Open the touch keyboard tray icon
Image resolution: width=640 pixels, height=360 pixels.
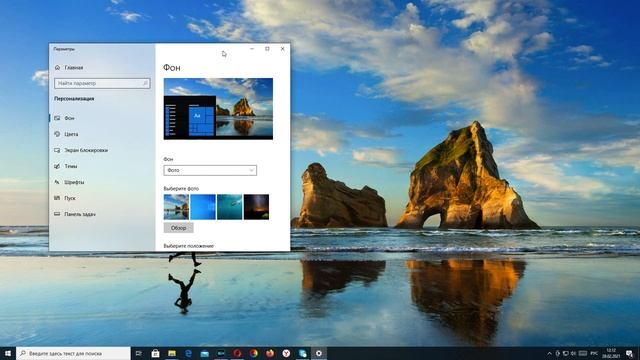583,353
